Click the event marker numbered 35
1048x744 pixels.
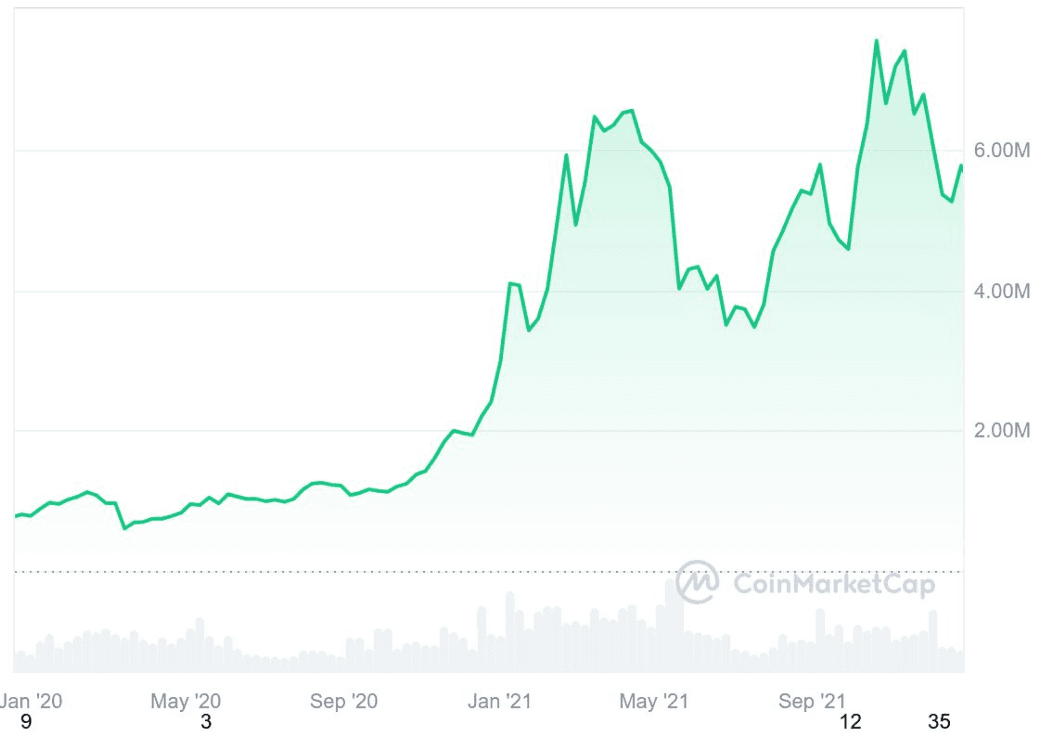938,722
